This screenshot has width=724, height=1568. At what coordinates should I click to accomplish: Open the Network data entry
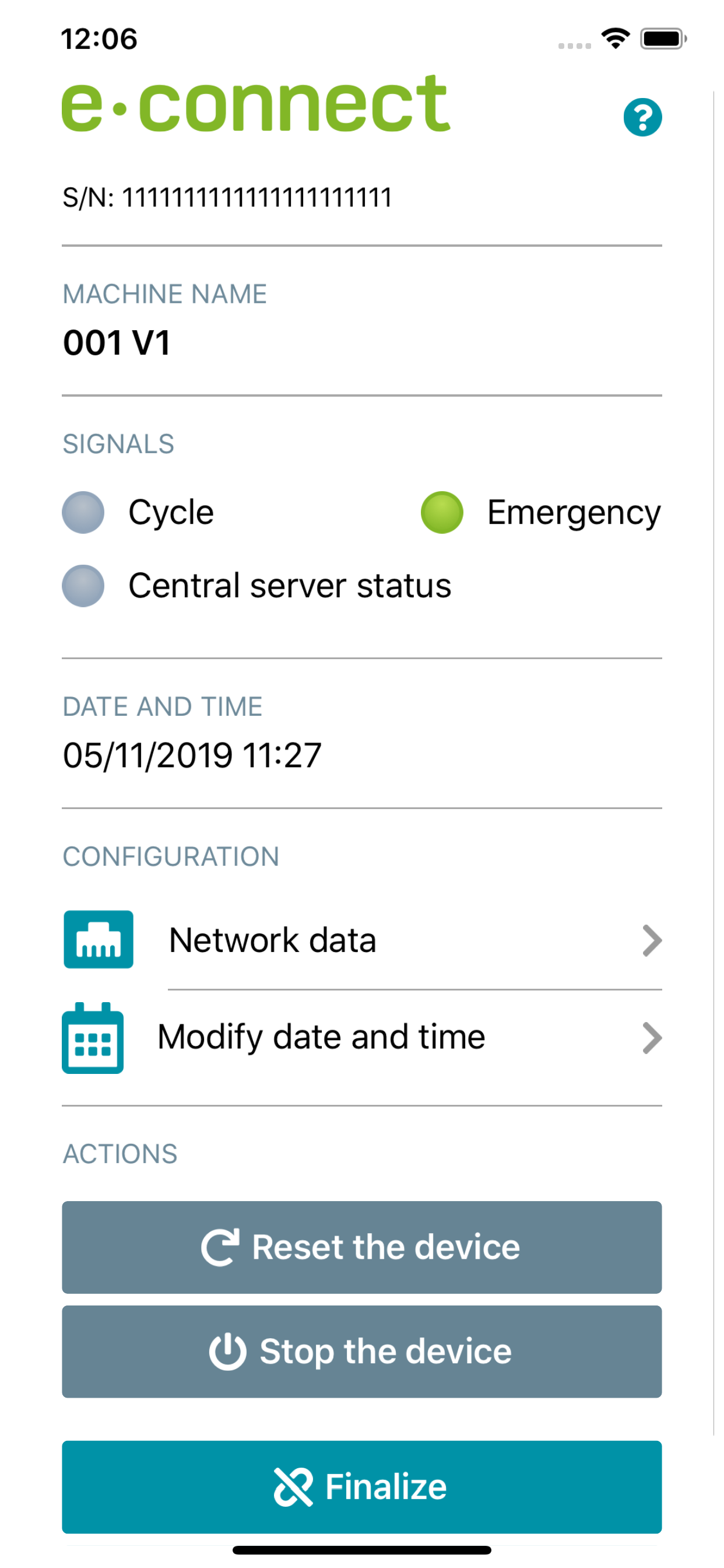(362, 940)
